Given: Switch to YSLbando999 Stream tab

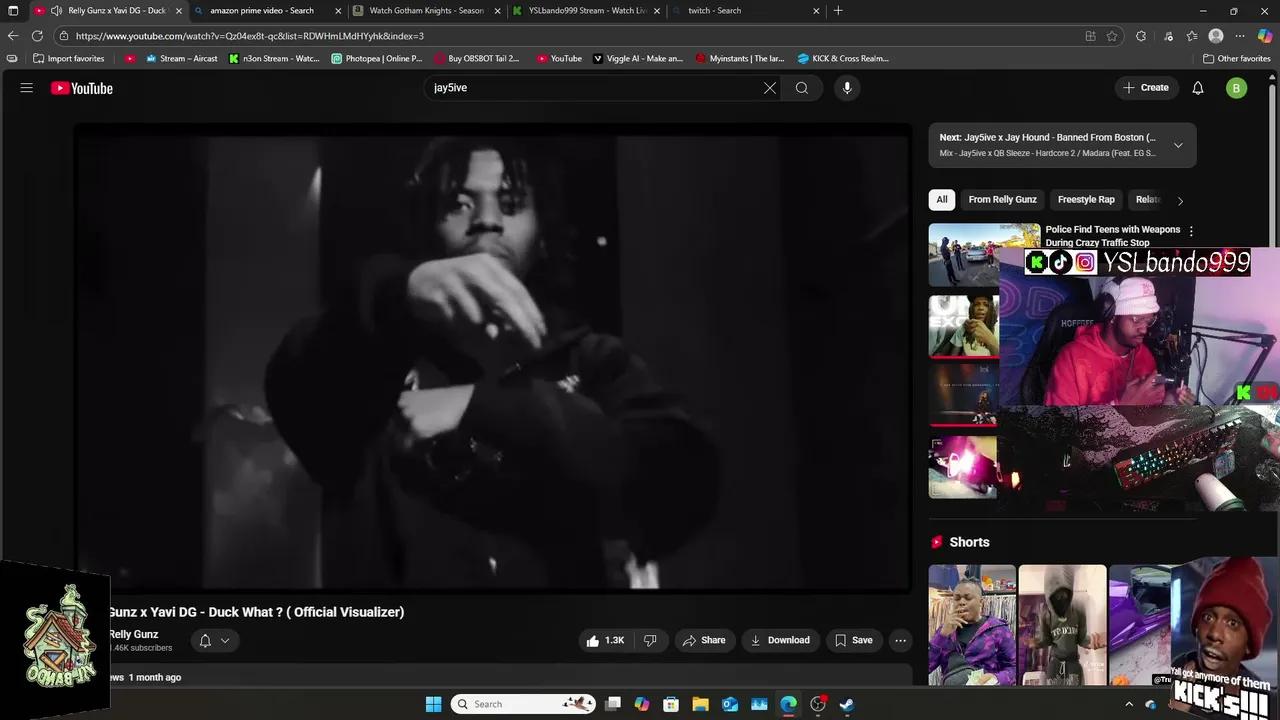Looking at the screenshot, I should point(588,11).
